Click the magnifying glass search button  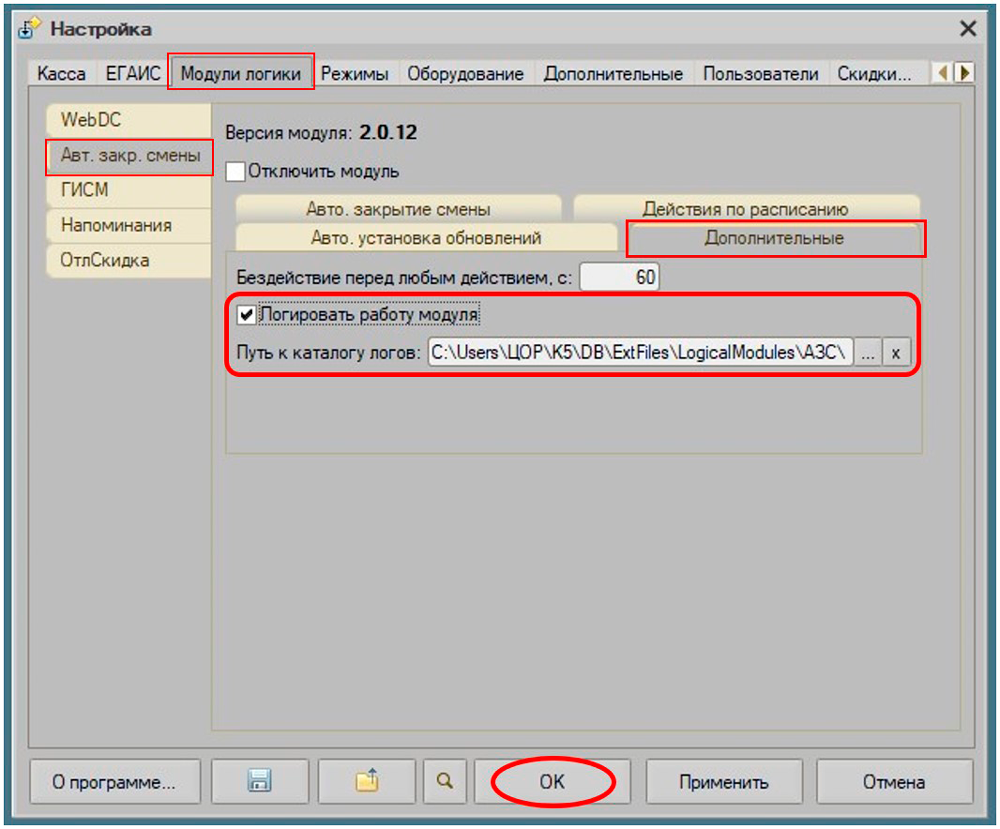coord(442,782)
